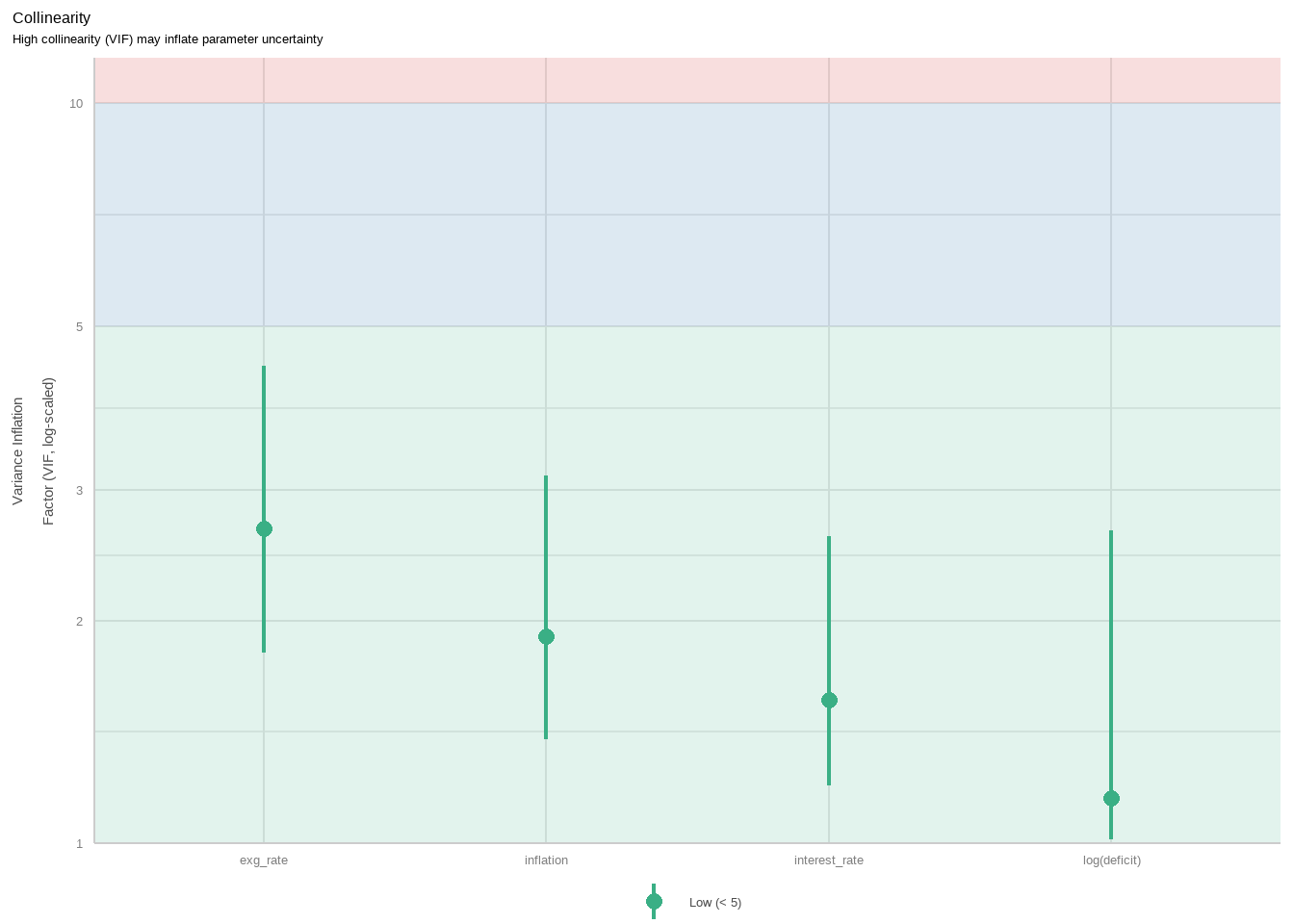Click the subtitle about high collinearity (VIF)
1294x924 pixels.
(x=168, y=39)
